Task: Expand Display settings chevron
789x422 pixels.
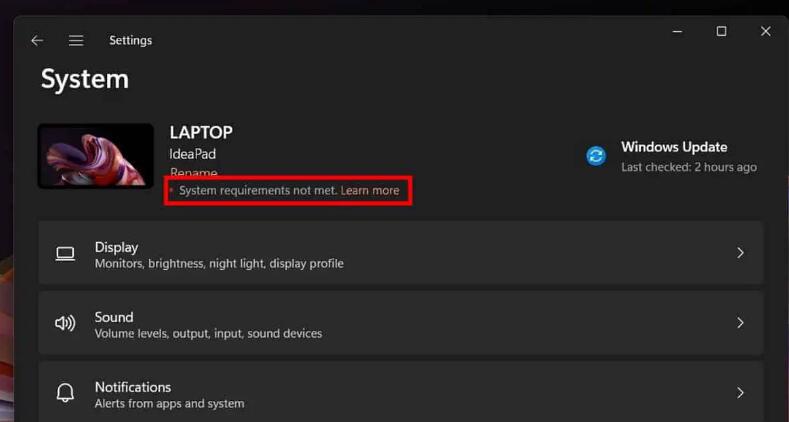Action: (740, 254)
